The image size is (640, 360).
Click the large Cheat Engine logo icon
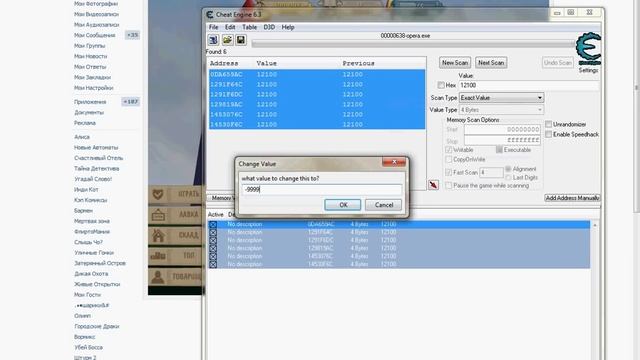coord(588,48)
